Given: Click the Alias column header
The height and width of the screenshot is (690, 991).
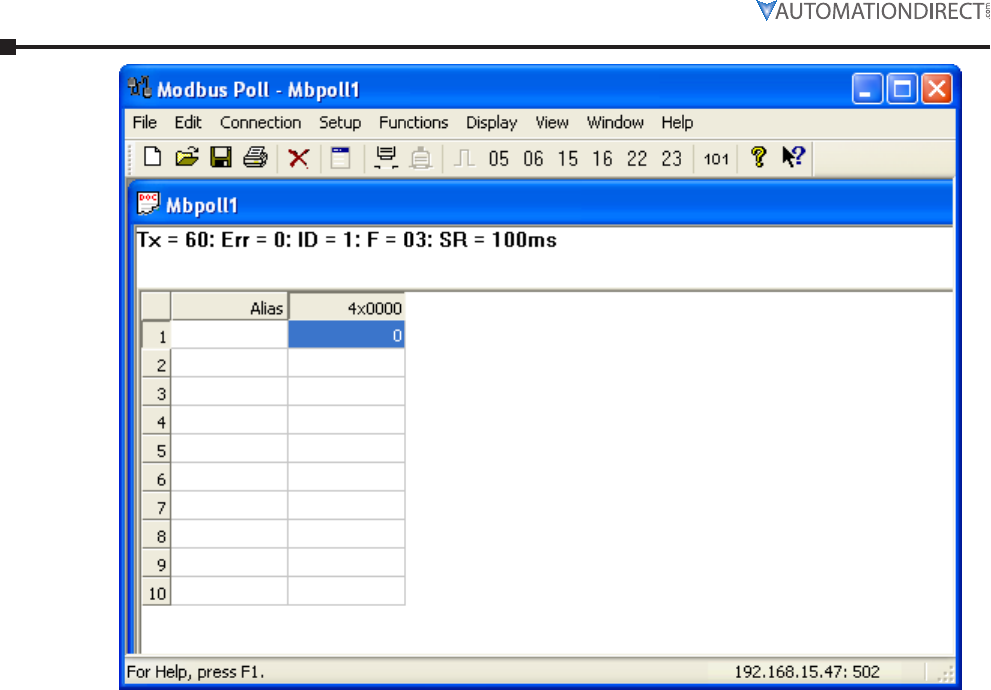Looking at the screenshot, I should pos(229,307).
